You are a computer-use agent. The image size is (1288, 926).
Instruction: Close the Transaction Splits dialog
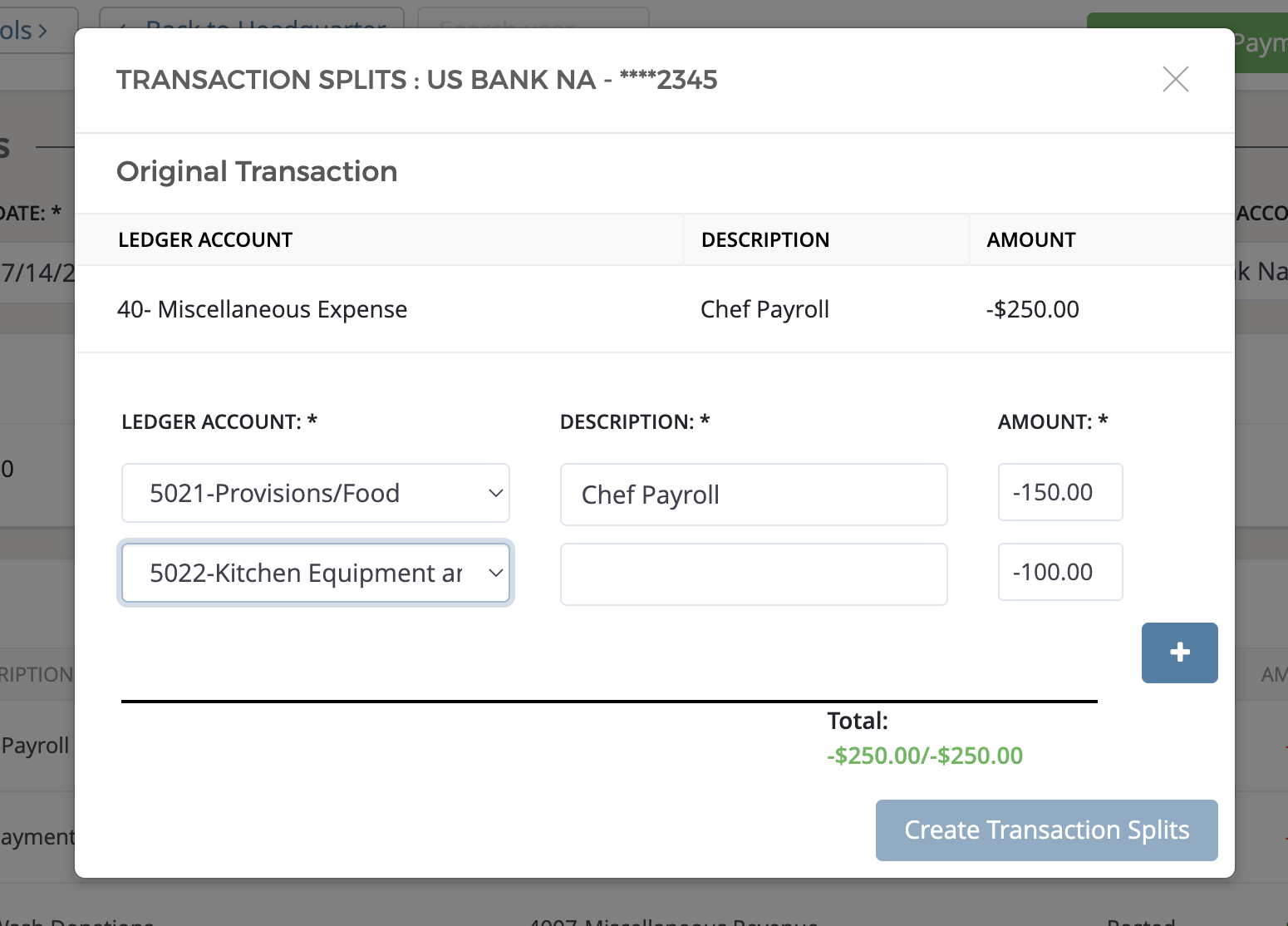point(1175,80)
